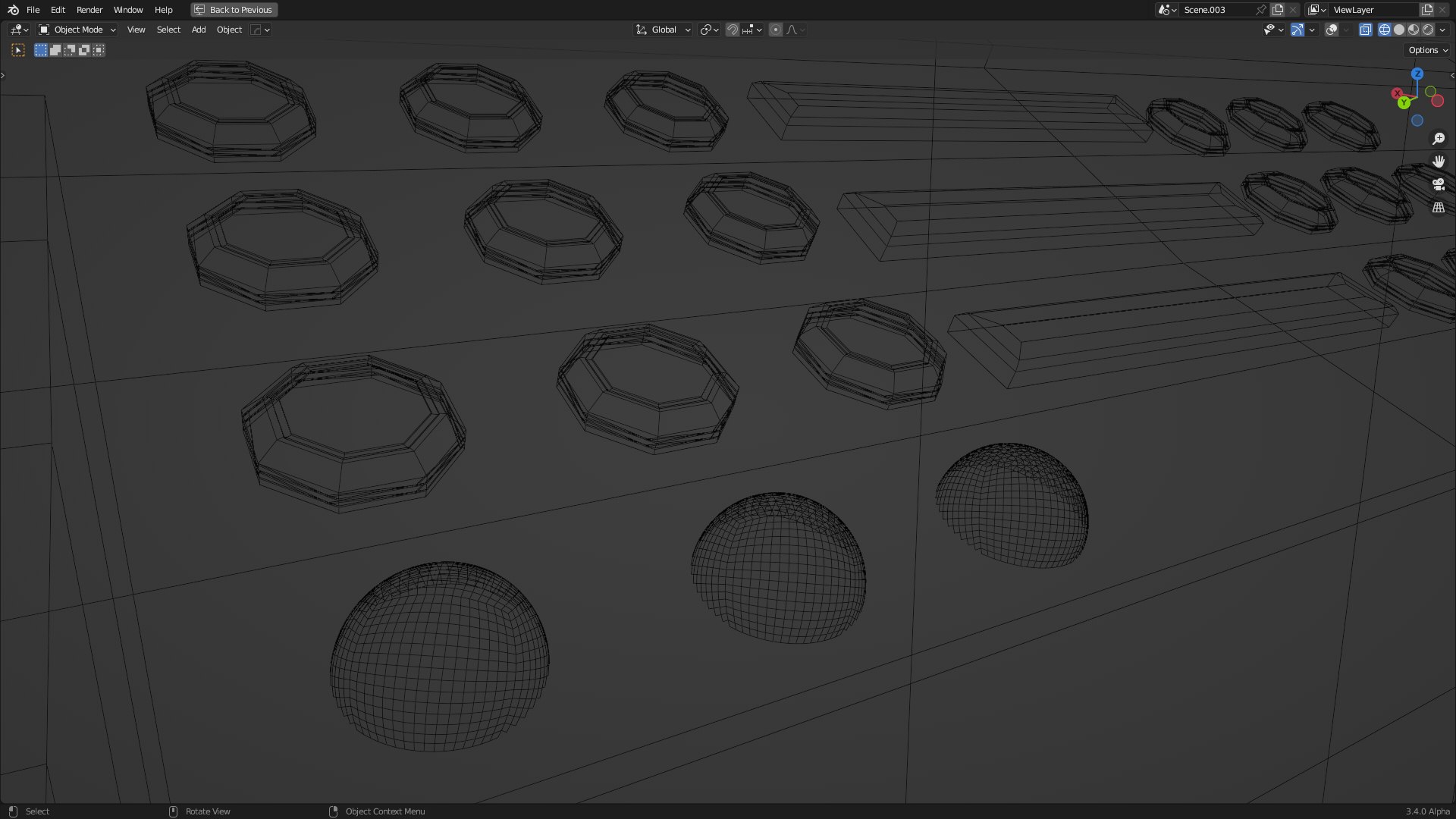Expand the left toolbar arrow
The width and height of the screenshot is (1456, 819).
[x=3, y=75]
